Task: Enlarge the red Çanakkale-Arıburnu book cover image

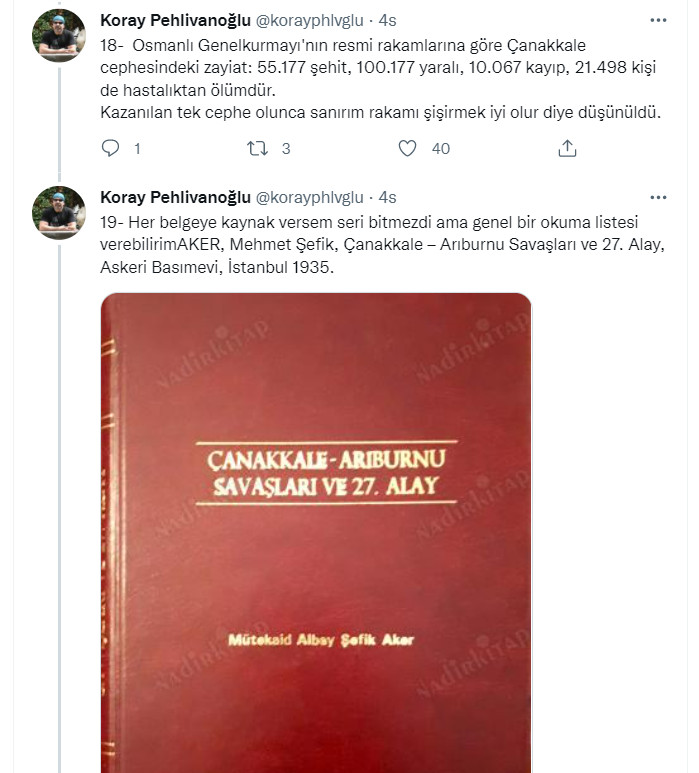Action: pos(316,530)
